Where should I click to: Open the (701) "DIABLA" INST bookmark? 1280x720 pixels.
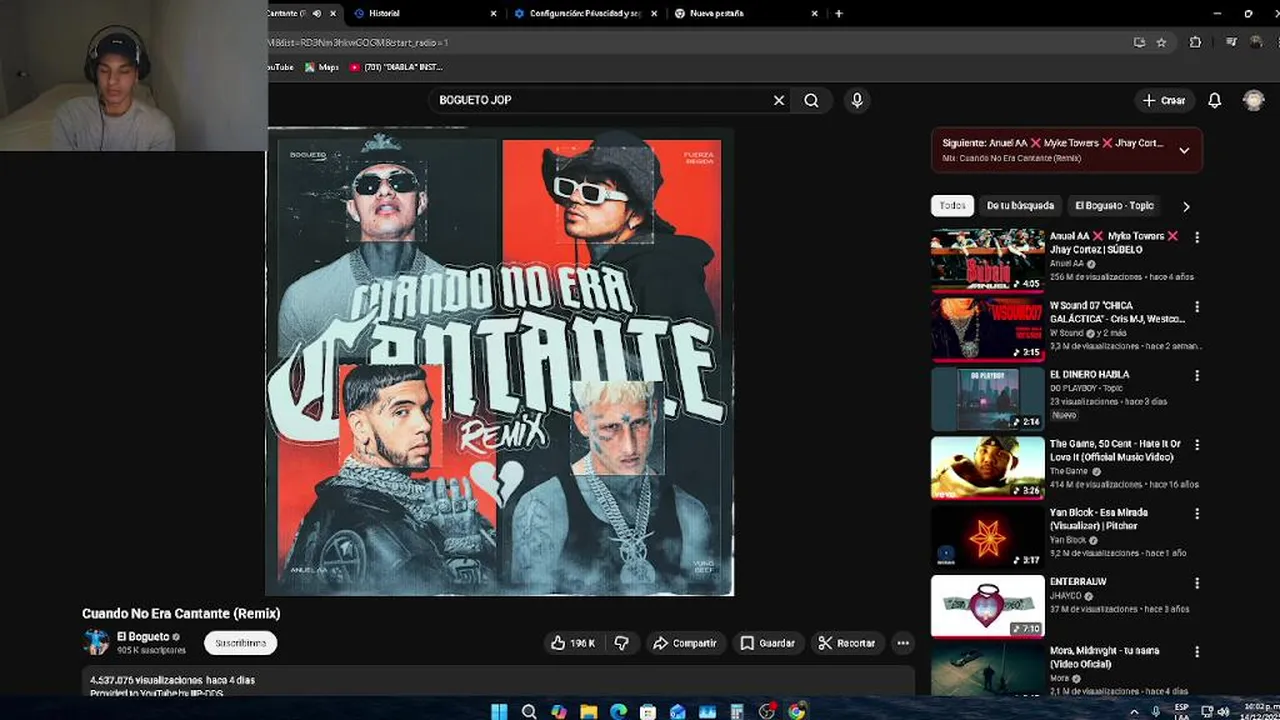pyautogui.click(x=396, y=67)
